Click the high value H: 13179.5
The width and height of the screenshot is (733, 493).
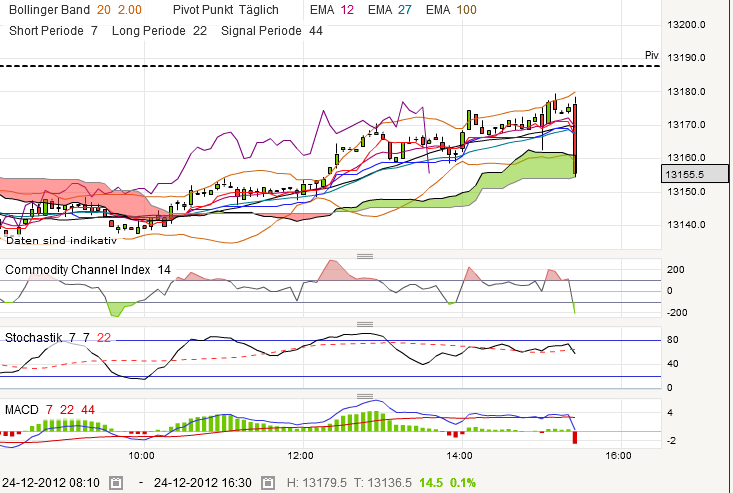point(316,483)
